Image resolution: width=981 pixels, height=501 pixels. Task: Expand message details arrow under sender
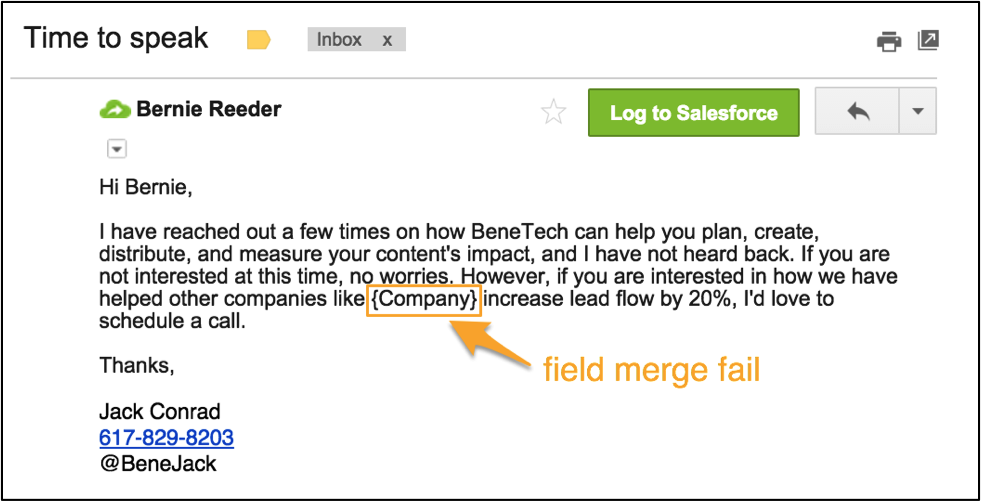[x=118, y=150]
